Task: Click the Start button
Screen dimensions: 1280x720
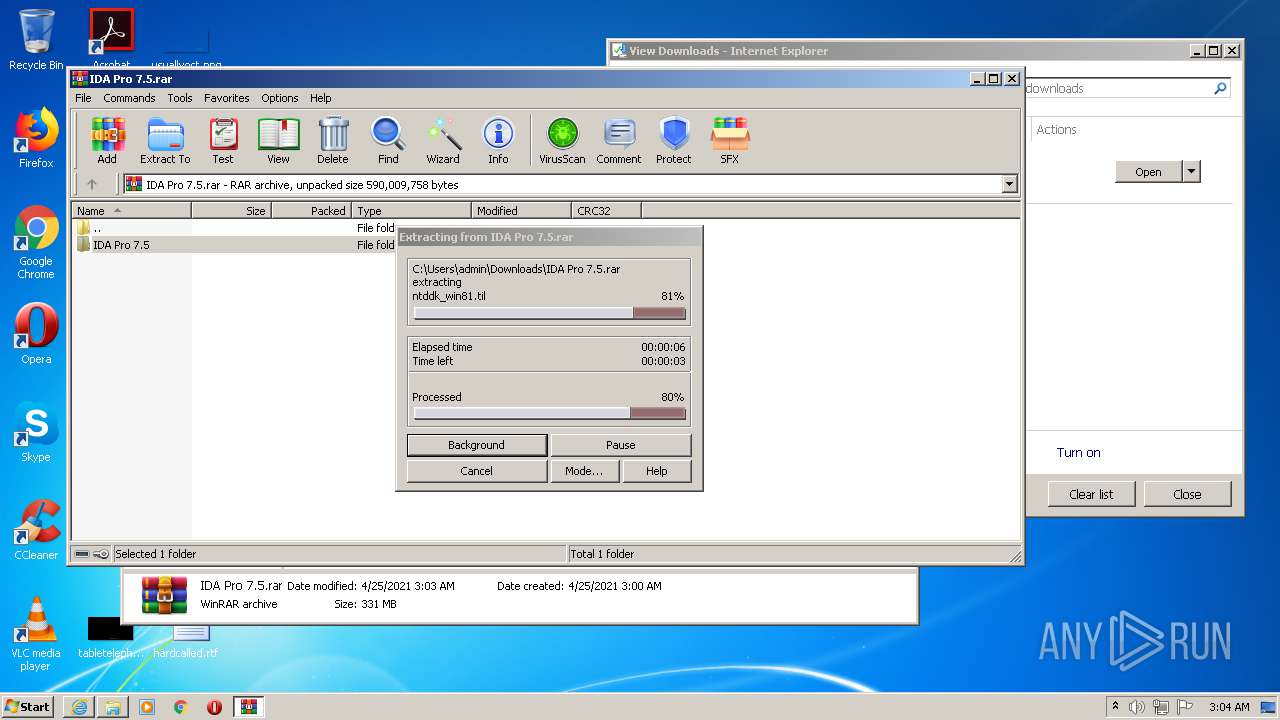Action: 27,706
